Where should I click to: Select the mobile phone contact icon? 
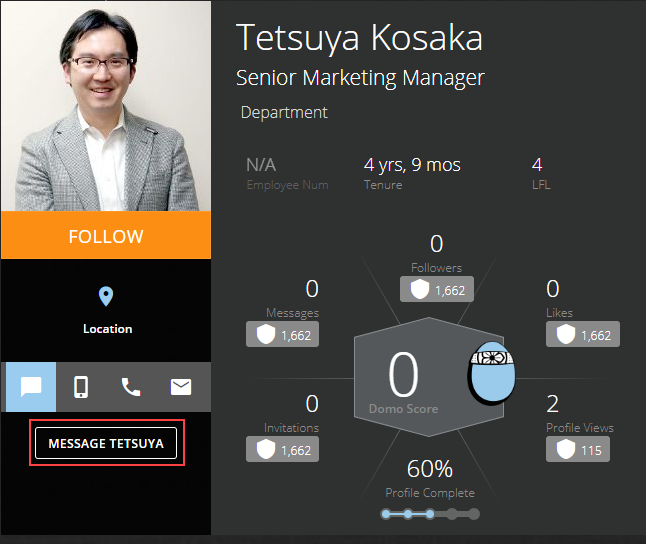[81, 387]
